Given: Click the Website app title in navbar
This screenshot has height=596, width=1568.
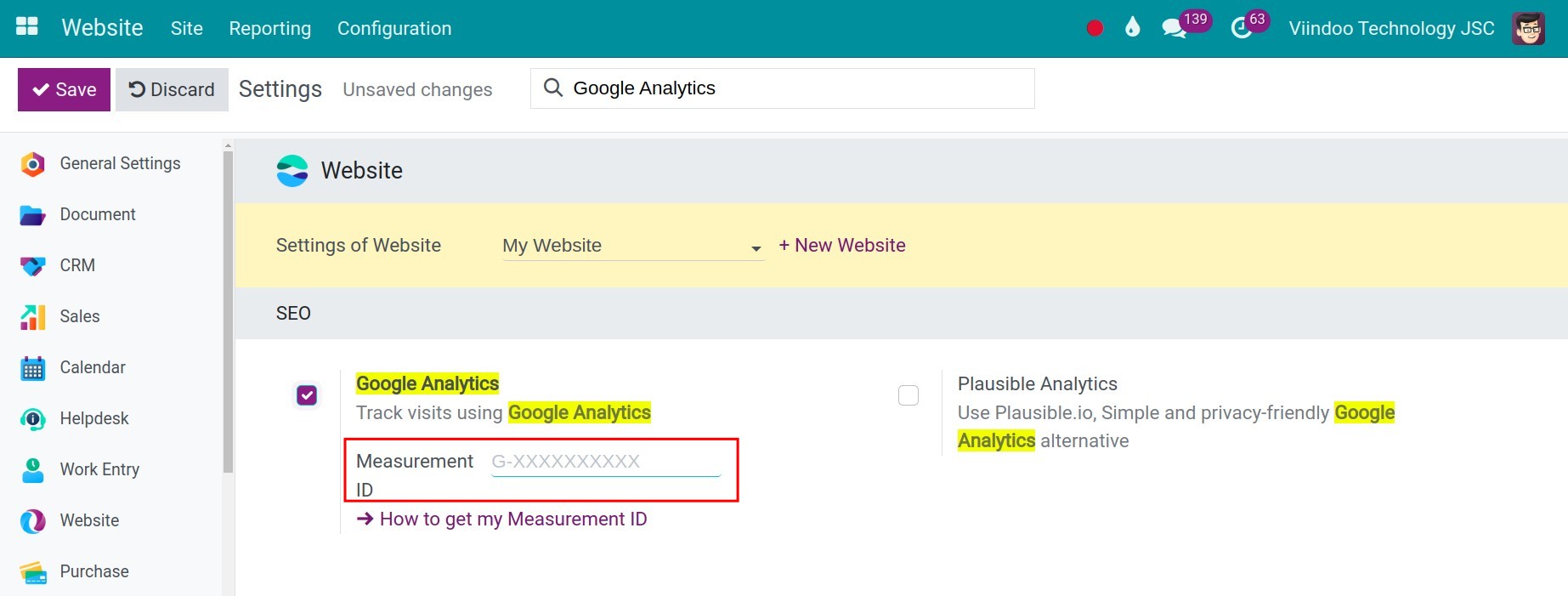Looking at the screenshot, I should [102, 27].
